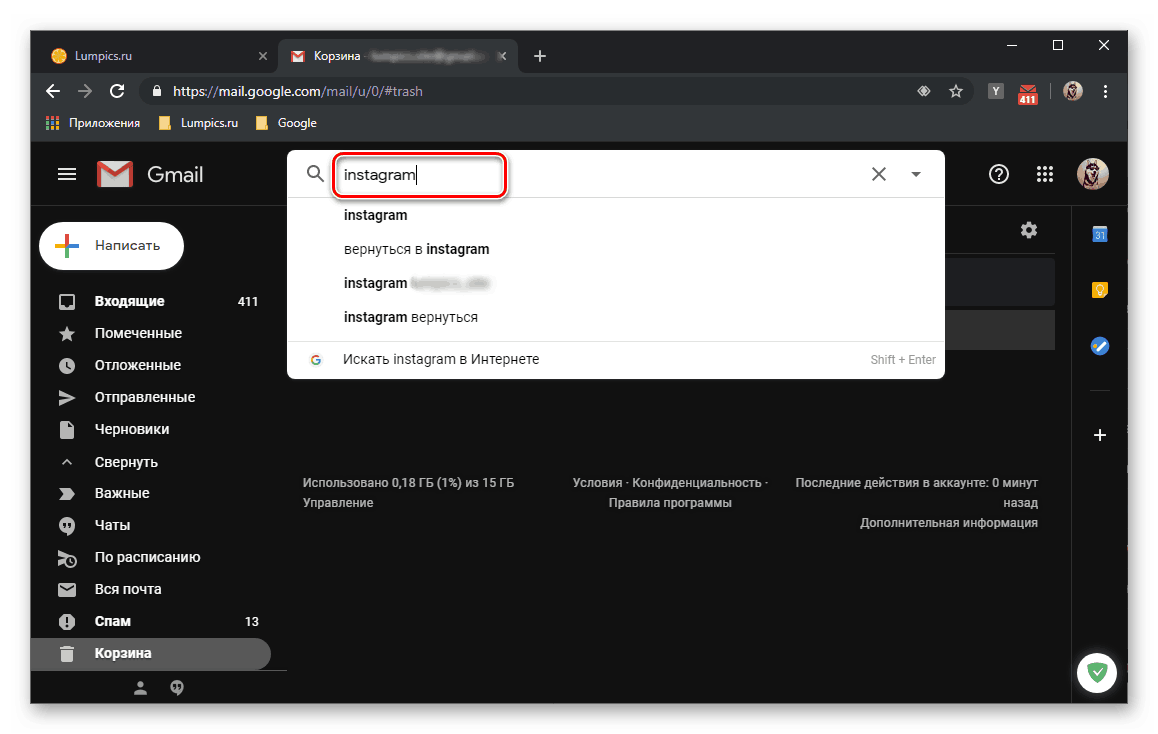Open Правила программы link
This screenshot has width=1158, height=734.
pyautogui.click(x=670, y=503)
